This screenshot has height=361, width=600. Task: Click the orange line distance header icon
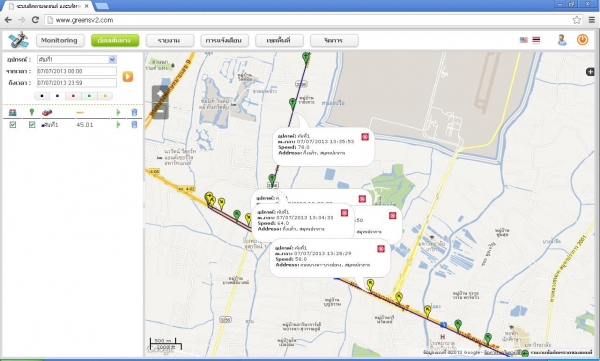pyautogui.click(x=80, y=113)
